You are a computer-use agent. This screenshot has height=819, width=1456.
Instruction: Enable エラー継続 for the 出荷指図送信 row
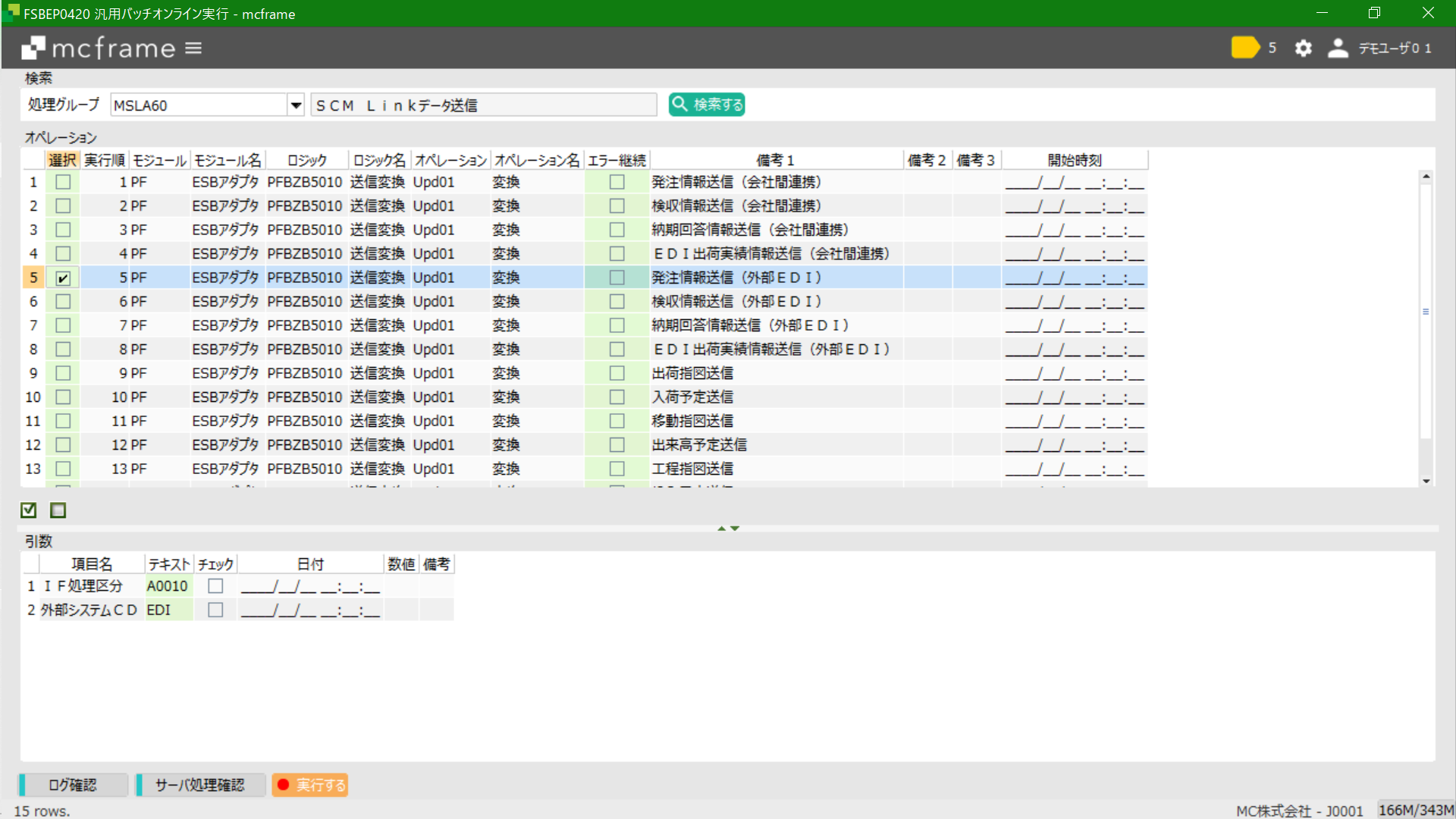[617, 372]
